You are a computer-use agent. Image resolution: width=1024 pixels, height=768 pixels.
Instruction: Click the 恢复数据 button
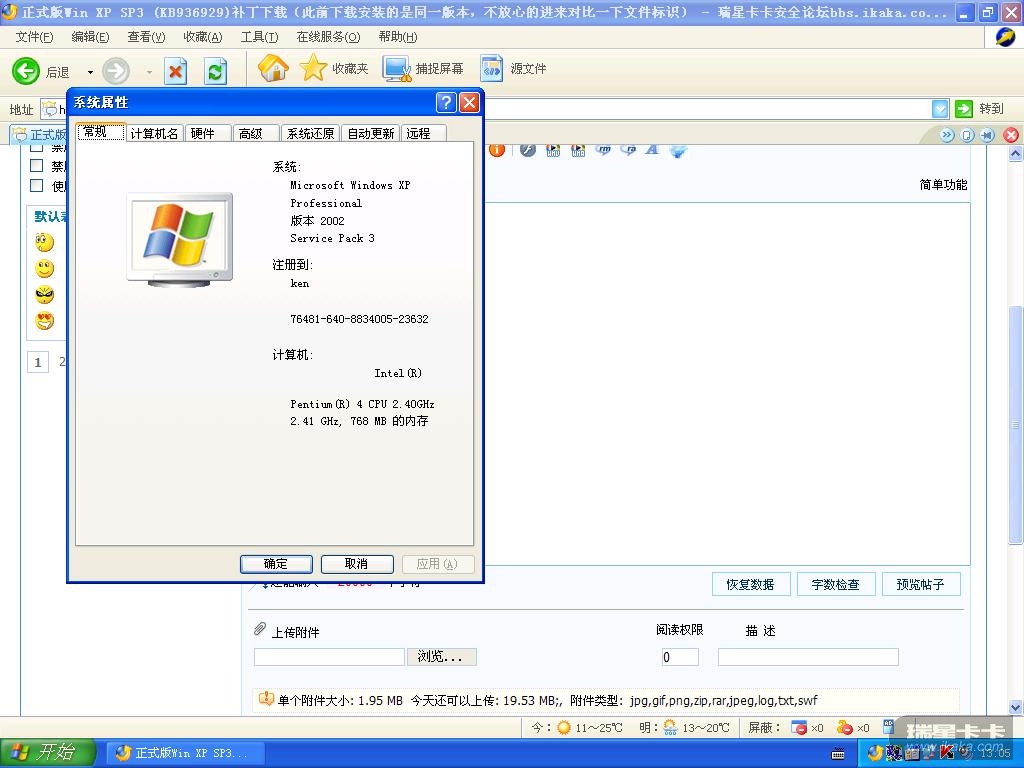[750, 584]
